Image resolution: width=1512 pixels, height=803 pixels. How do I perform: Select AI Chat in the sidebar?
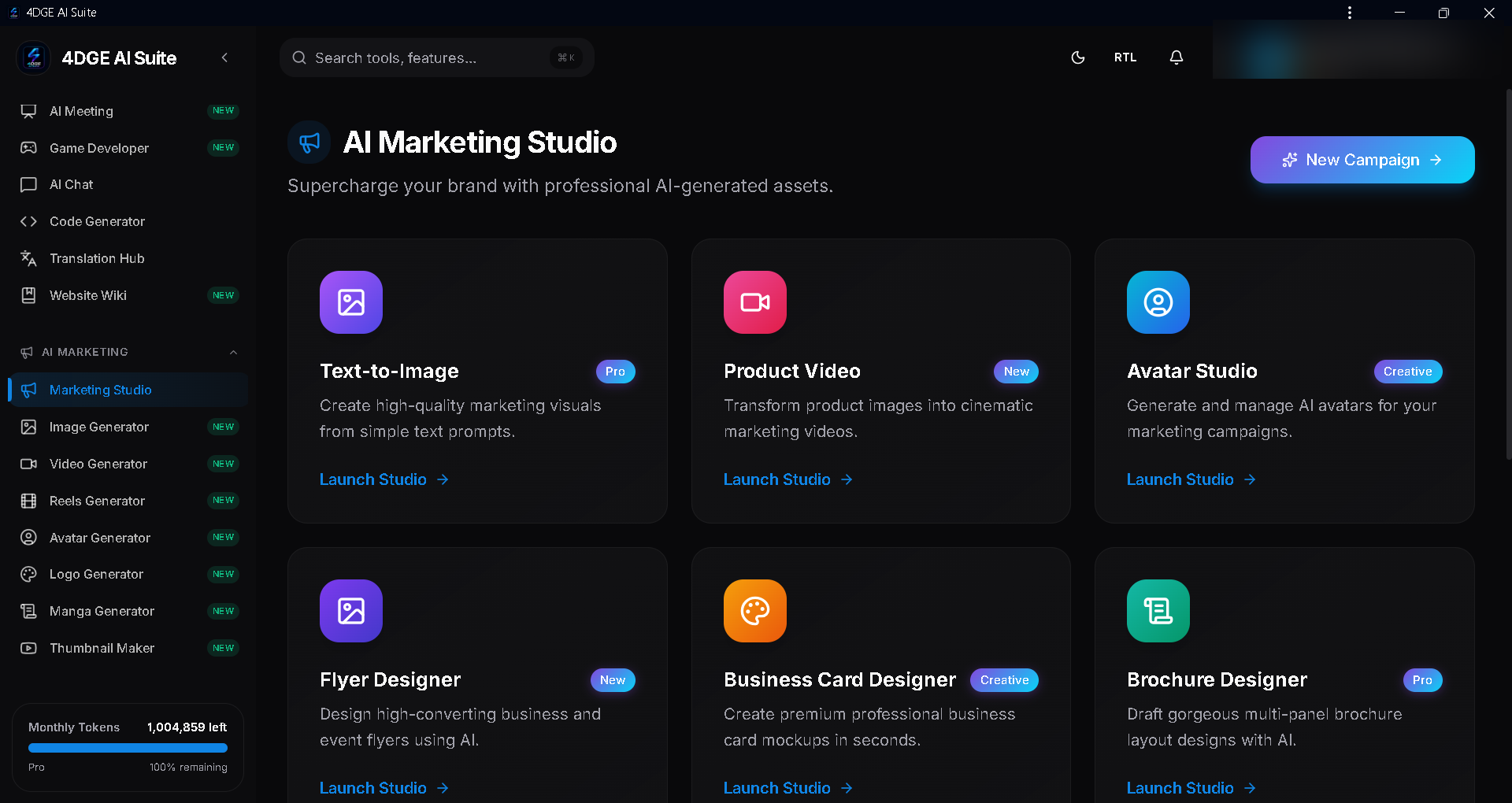128,184
